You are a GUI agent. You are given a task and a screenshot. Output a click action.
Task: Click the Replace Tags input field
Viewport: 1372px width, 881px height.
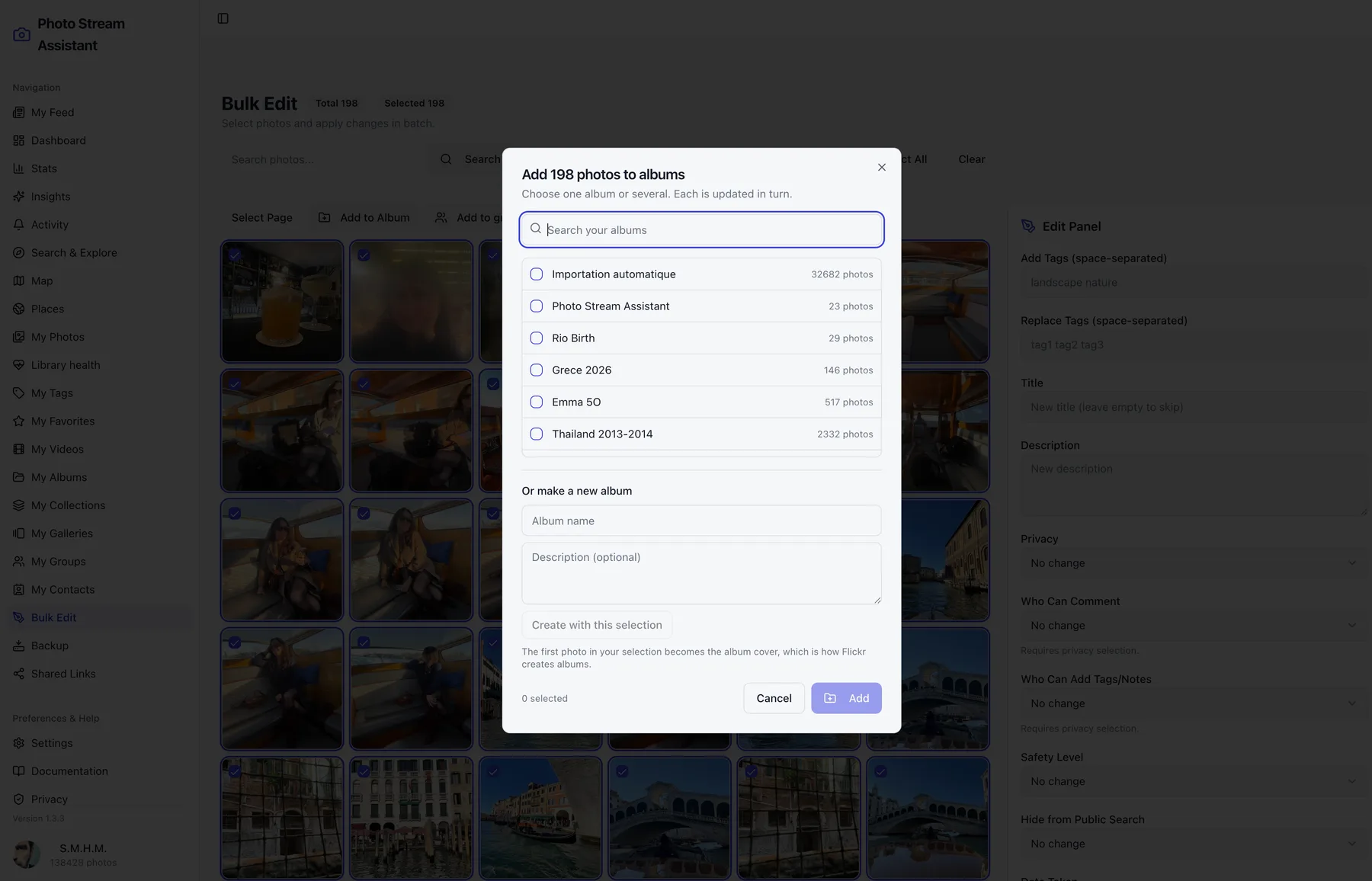[1194, 345]
